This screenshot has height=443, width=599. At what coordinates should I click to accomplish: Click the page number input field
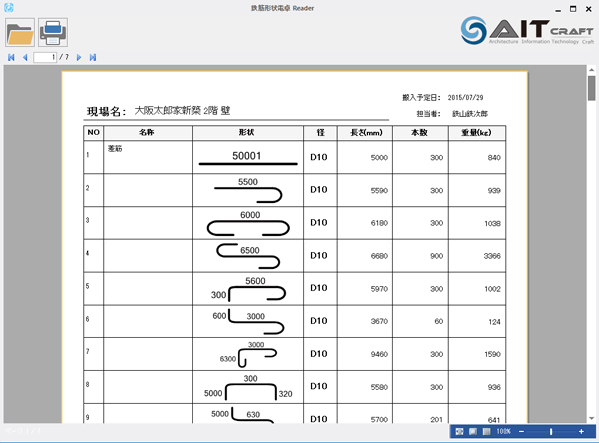pyautogui.click(x=45, y=57)
